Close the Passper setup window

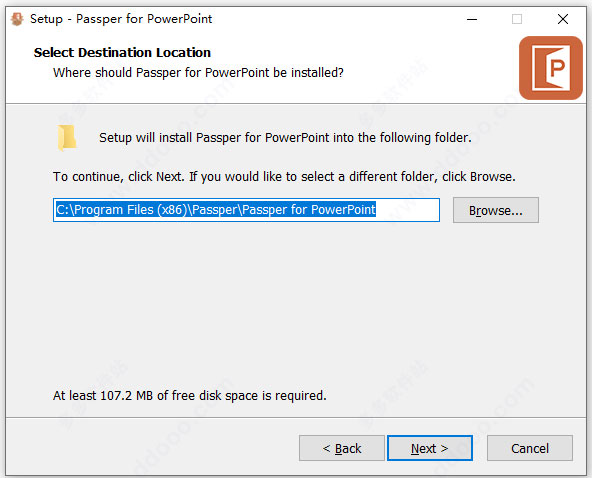[x=563, y=19]
